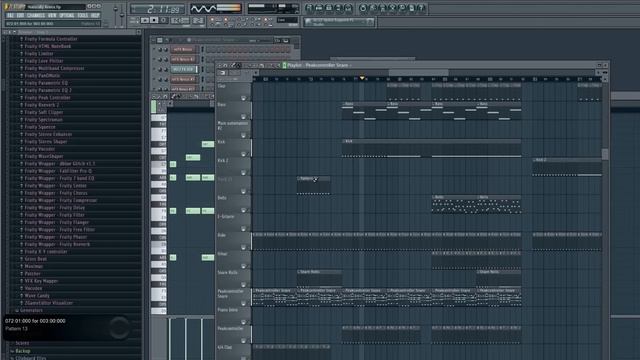Image resolution: width=640 pixels, height=360 pixels.
Task: Select Fruity Vocoder in browser
Action: click(x=40, y=149)
